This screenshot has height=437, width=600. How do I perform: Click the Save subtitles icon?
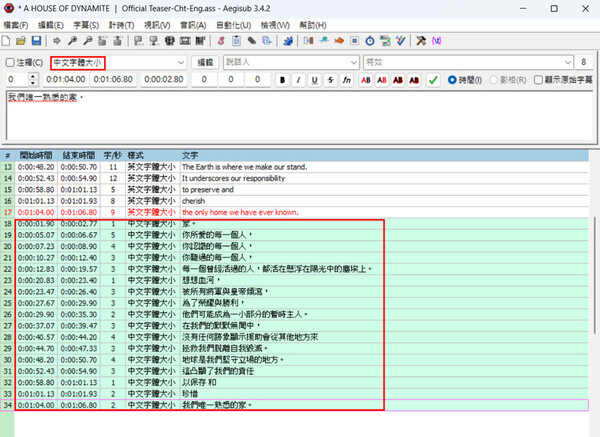(36, 41)
